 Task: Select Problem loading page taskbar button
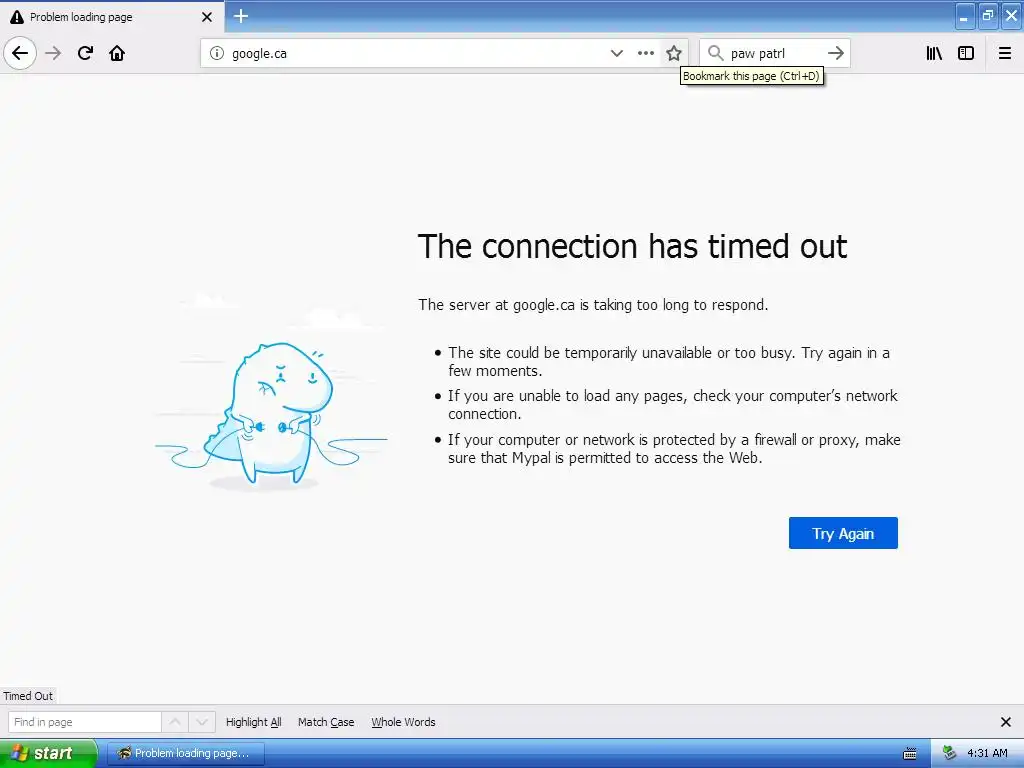pyautogui.click(x=185, y=753)
